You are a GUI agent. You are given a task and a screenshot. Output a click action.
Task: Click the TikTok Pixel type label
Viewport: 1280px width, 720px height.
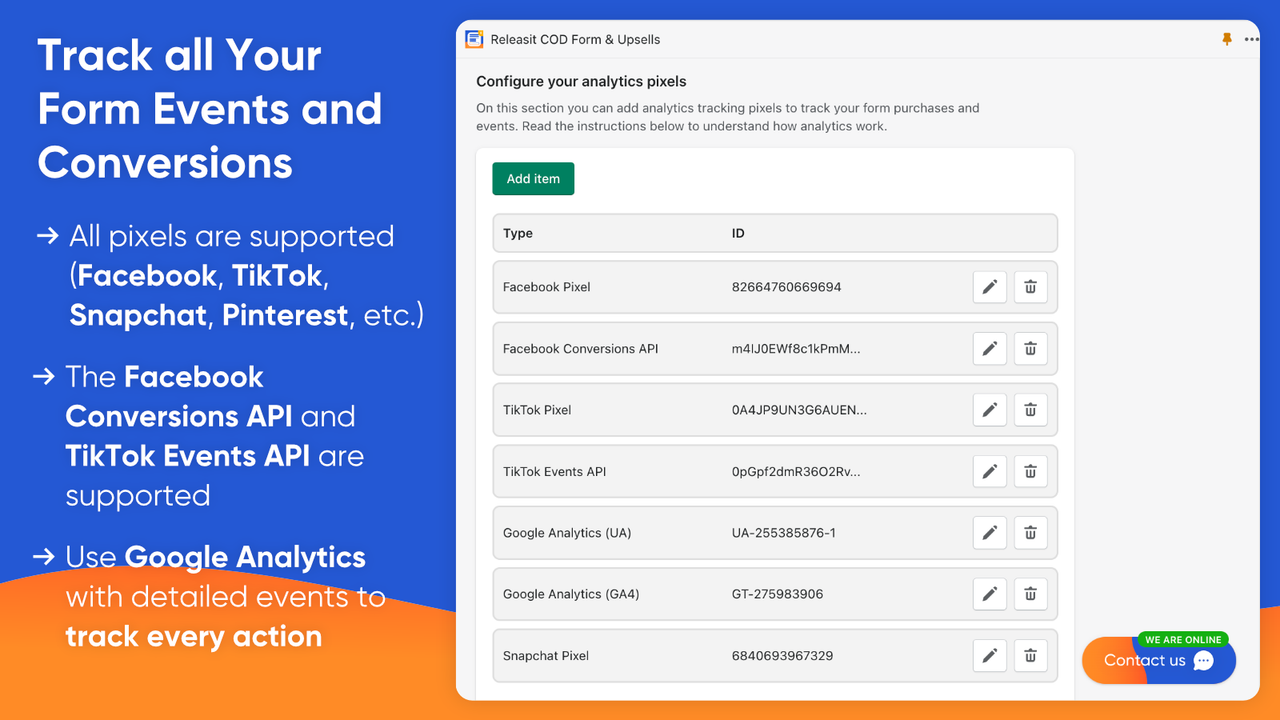(537, 410)
